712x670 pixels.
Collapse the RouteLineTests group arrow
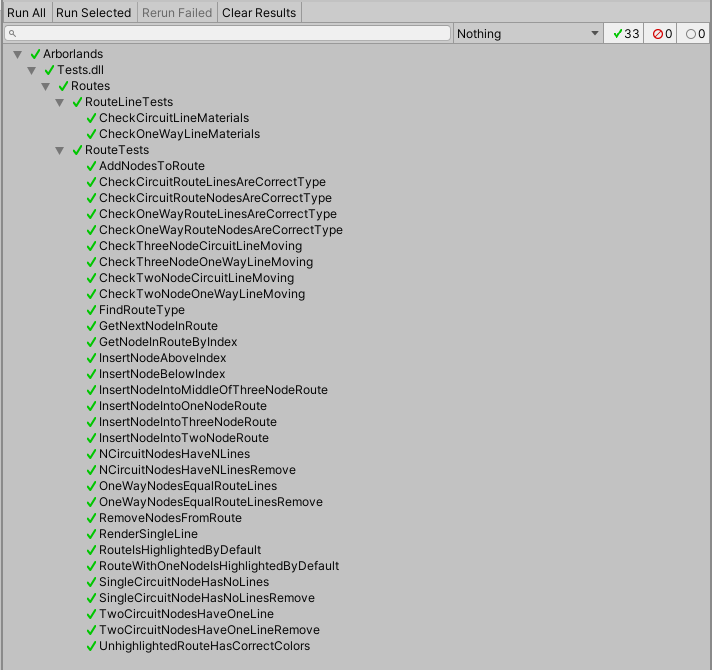tap(61, 102)
